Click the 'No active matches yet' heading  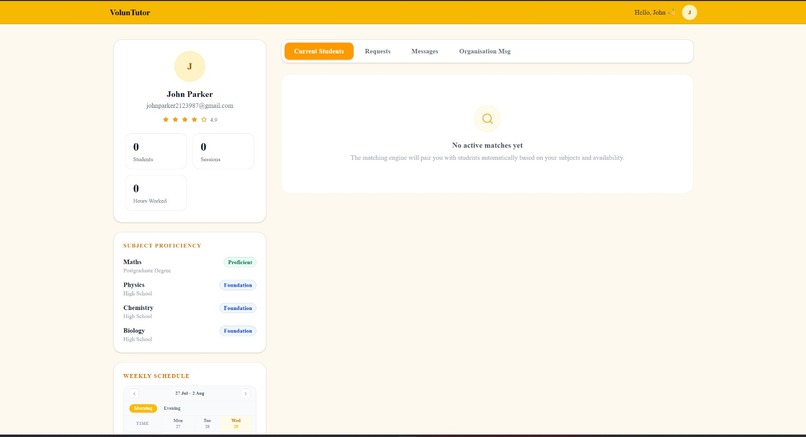487,145
